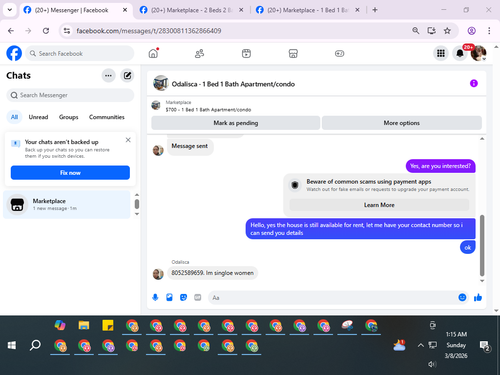Open Chats options three-dot menu
Viewport: 500px width, 375px height.
pos(108,76)
